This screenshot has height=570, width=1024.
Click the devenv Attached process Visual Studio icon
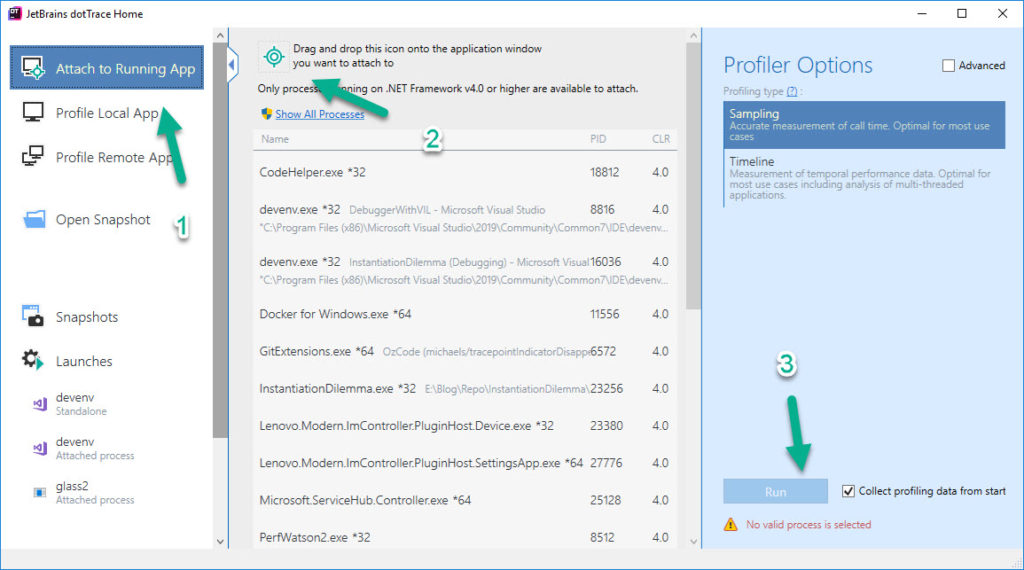point(40,449)
